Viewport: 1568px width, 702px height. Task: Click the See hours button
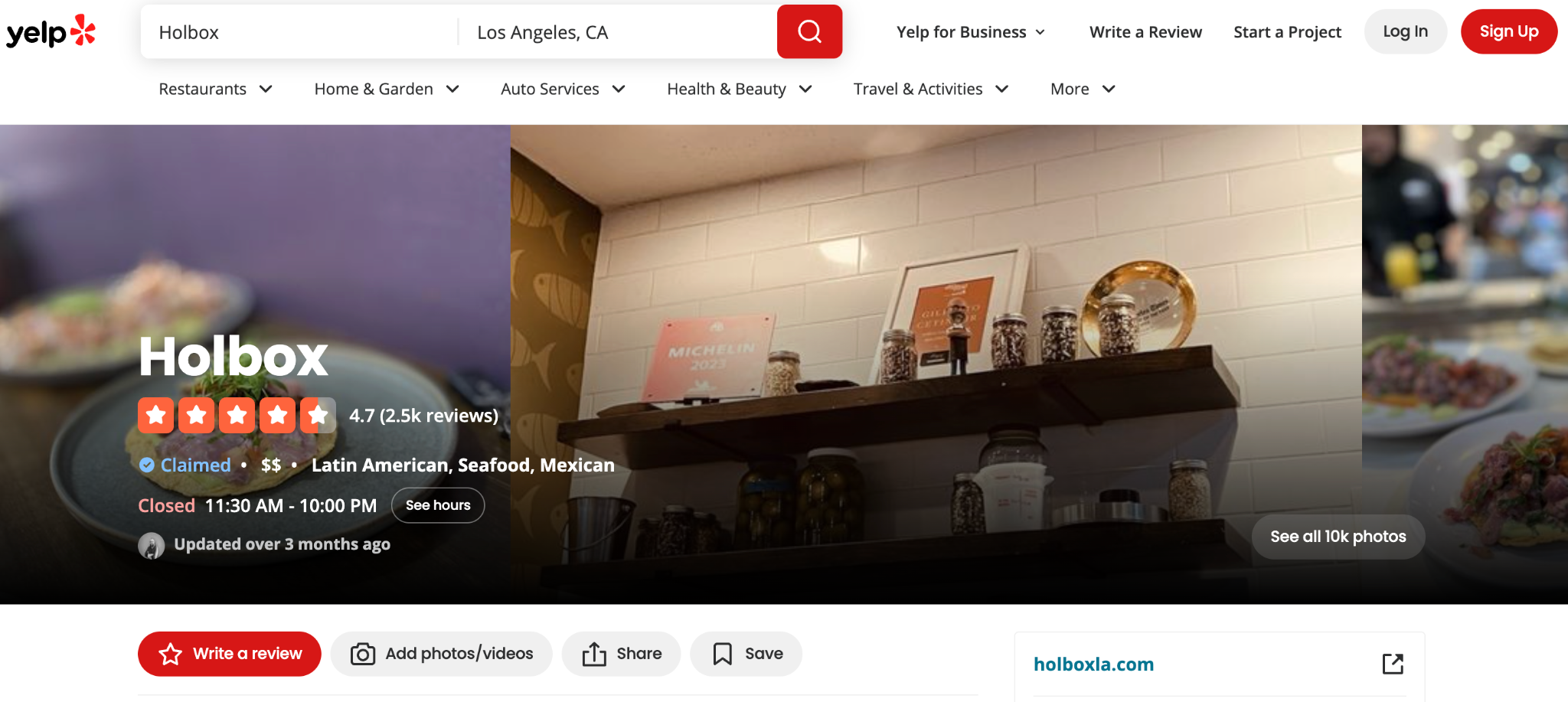tap(438, 505)
